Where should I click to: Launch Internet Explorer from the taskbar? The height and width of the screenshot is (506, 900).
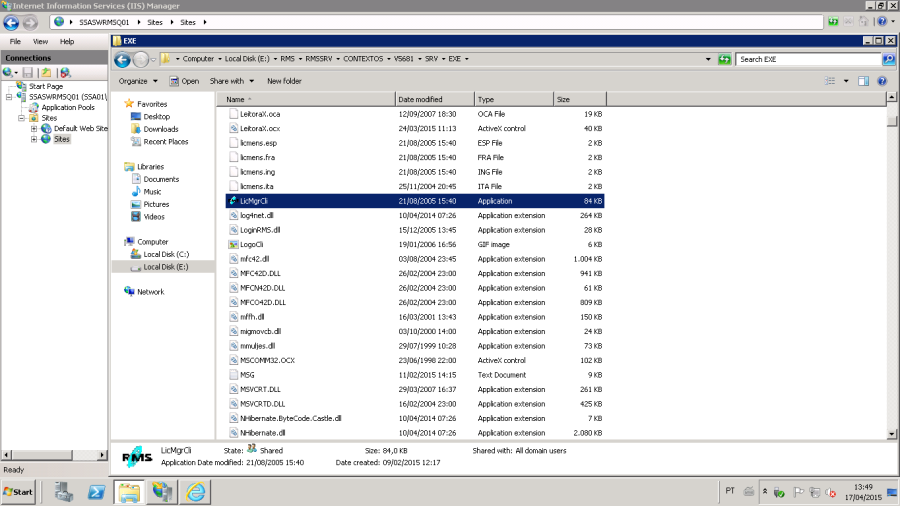195,492
